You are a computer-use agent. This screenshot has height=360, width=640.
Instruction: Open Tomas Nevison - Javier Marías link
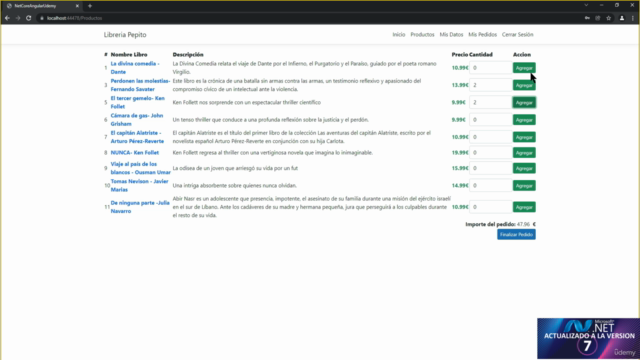139,185
